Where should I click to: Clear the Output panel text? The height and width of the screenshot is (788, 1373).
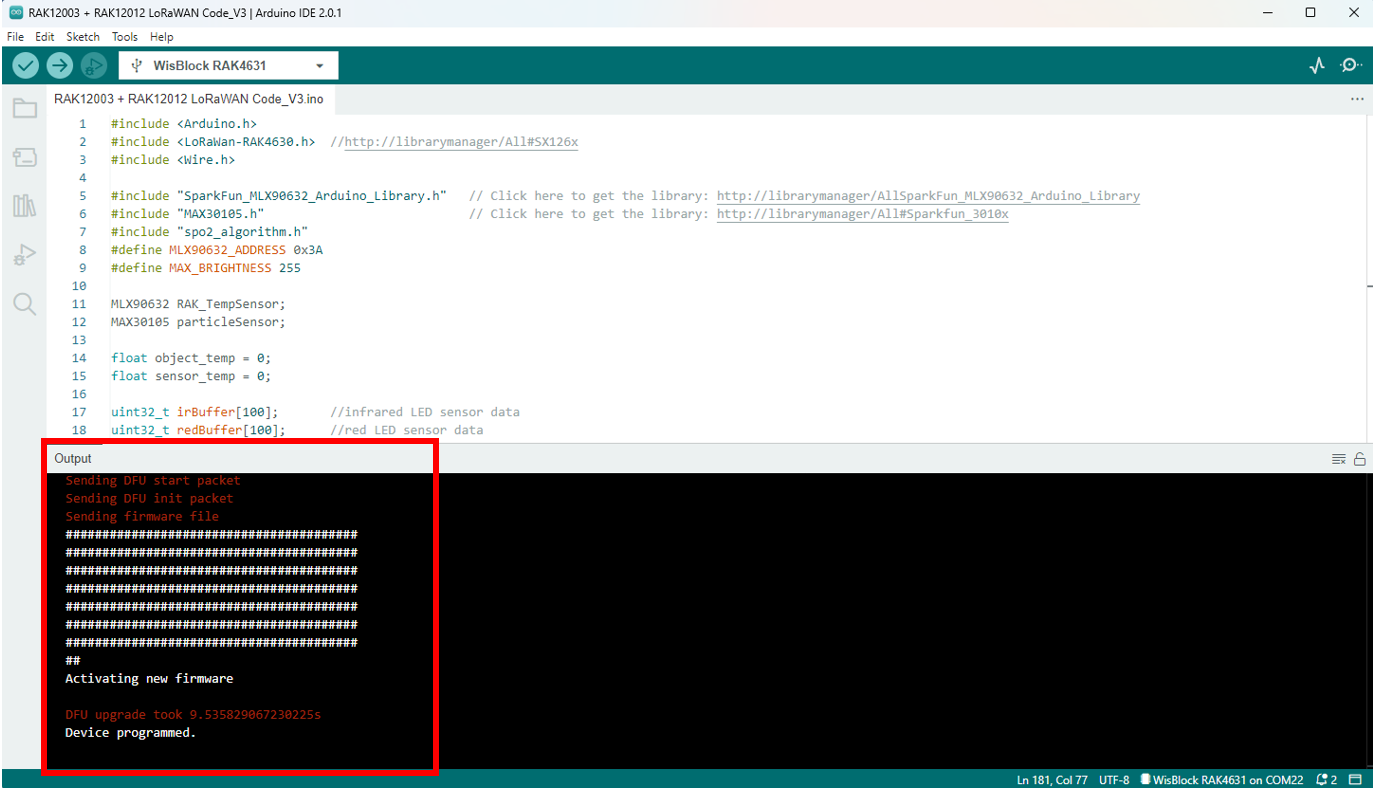pos(1338,459)
